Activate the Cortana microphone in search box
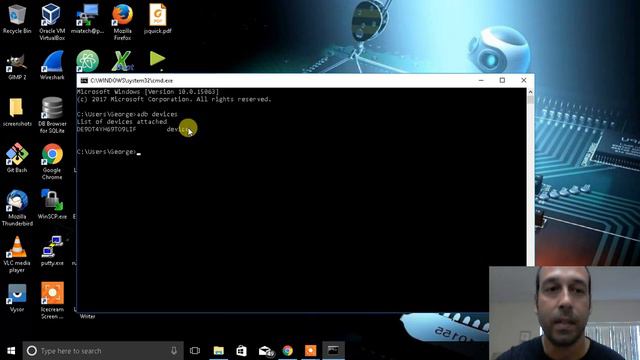Screen dimensions: 640x360 click(x=174, y=351)
